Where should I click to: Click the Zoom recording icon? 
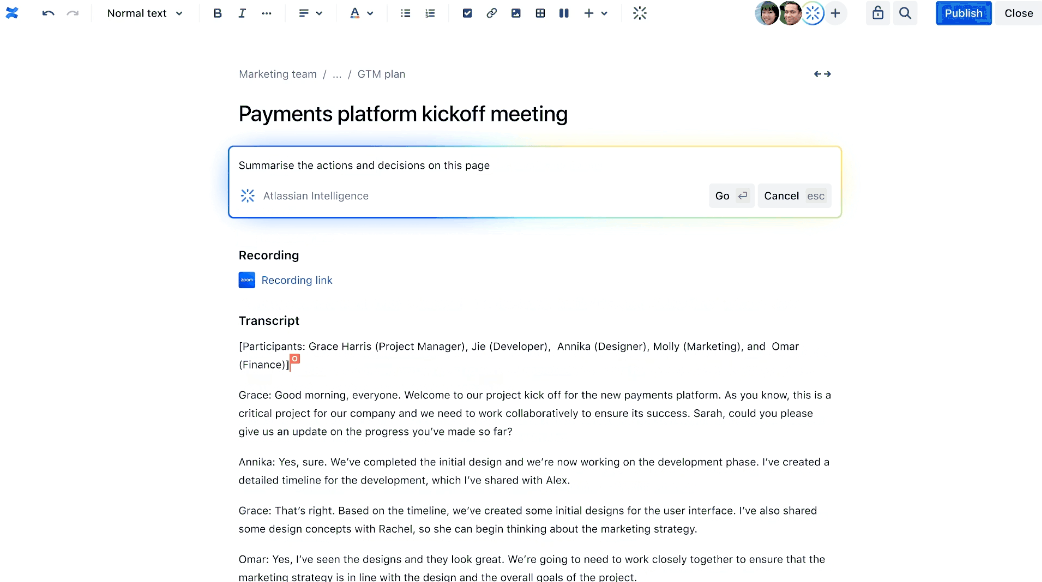tap(247, 280)
